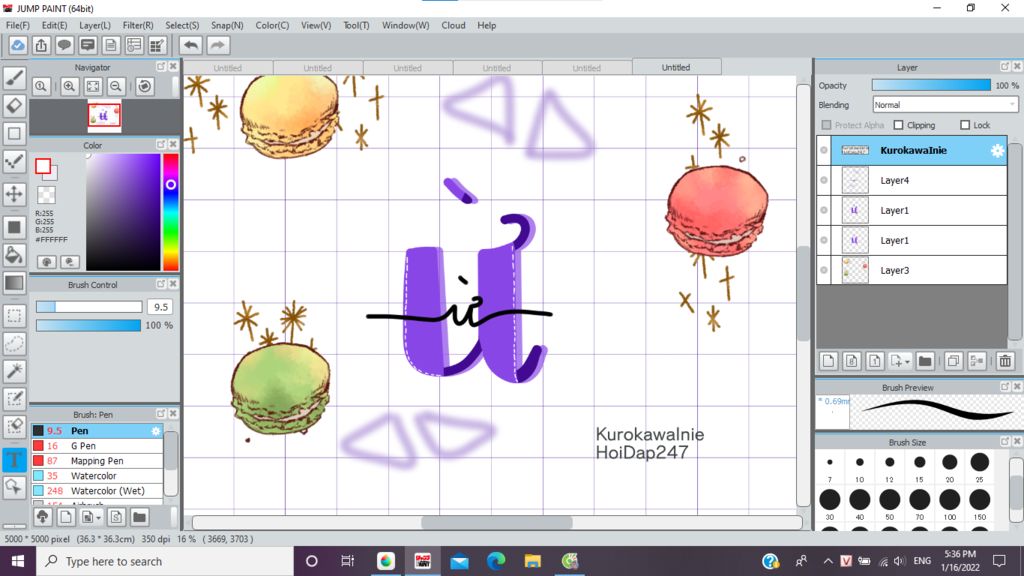Reset canvas rotation in Navigator
This screenshot has width=1024, height=576.
tap(145, 86)
